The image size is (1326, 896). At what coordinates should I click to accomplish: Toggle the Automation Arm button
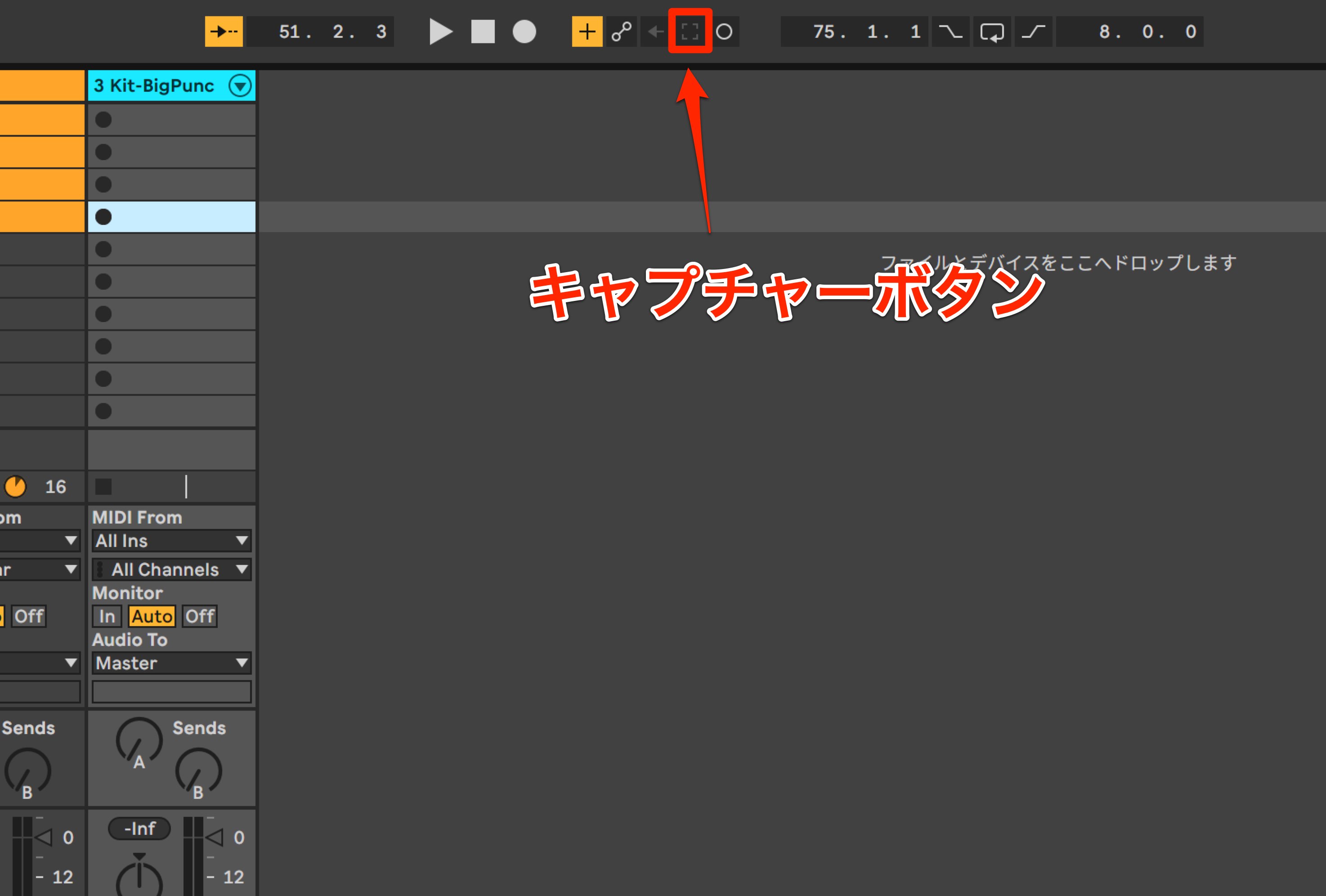coord(621,31)
